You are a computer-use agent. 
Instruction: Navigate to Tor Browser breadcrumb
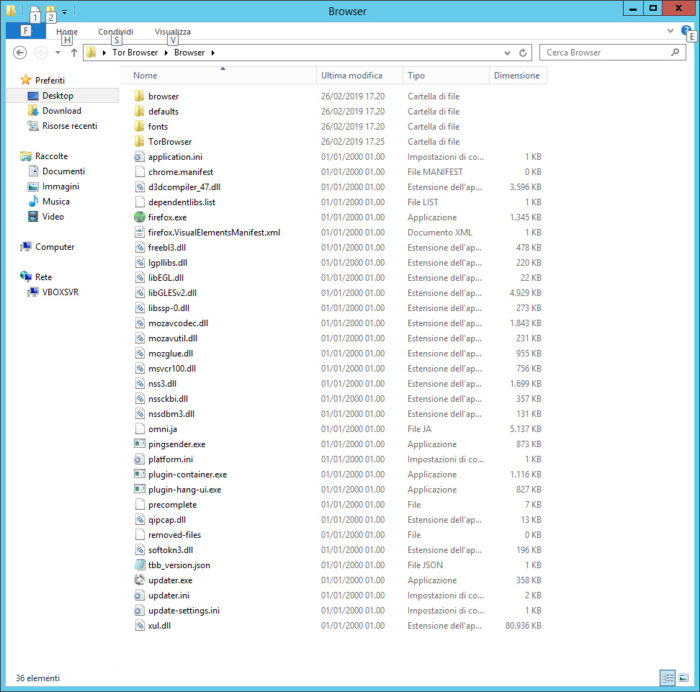point(135,53)
